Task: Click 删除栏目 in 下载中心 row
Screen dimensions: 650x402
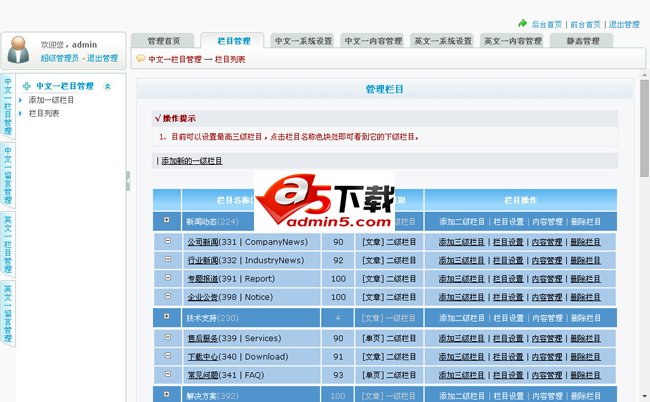Action: pos(585,357)
